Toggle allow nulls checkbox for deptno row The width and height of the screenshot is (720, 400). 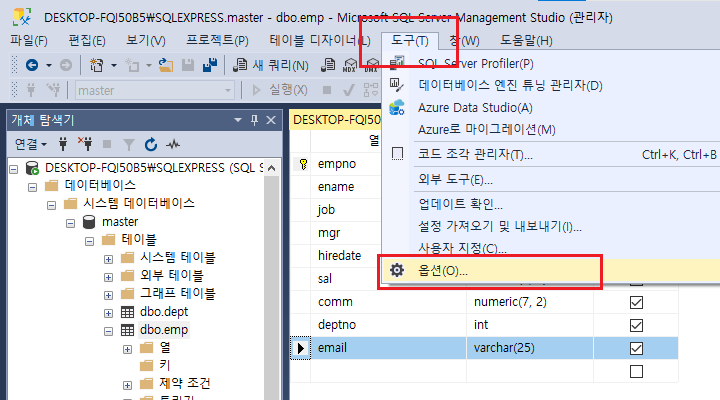click(x=636, y=326)
